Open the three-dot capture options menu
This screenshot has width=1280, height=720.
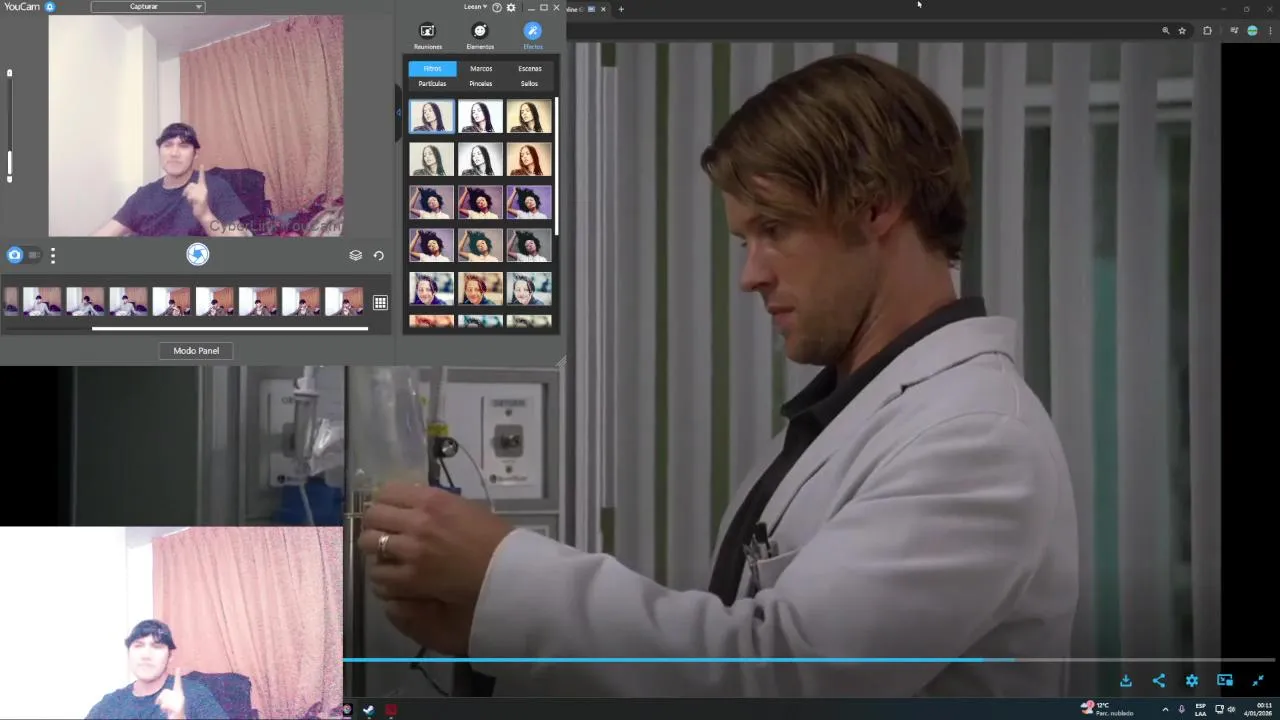[x=53, y=255]
